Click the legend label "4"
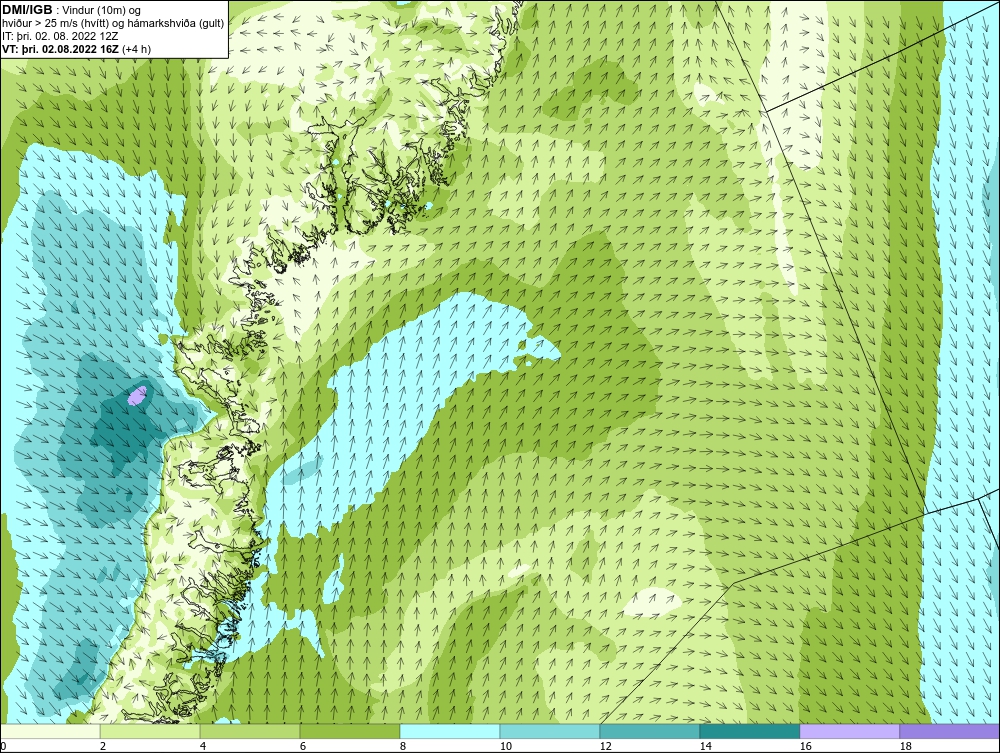Image resolution: width=1000 pixels, height=753 pixels. 203,746
